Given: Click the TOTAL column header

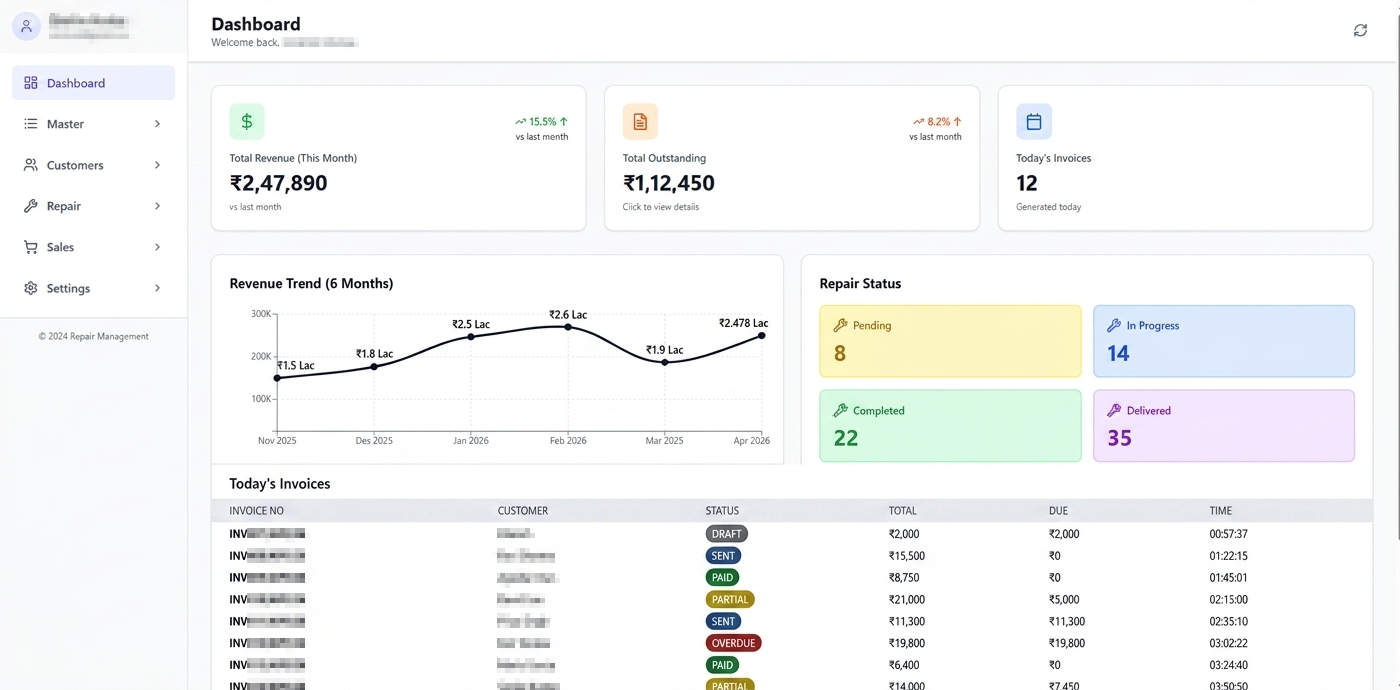Looking at the screenshot, I should pos(902,511).
